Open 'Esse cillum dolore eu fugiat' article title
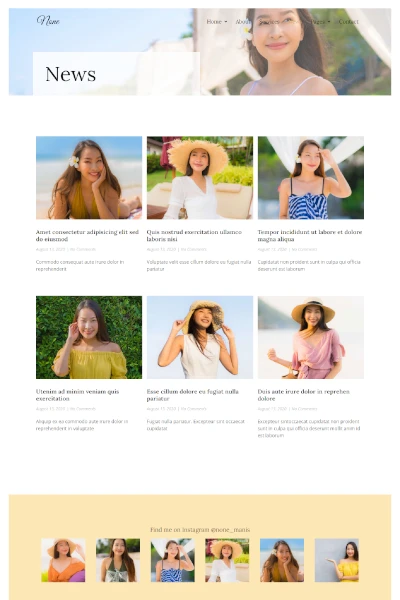400x600 pixels. (193, 395)
